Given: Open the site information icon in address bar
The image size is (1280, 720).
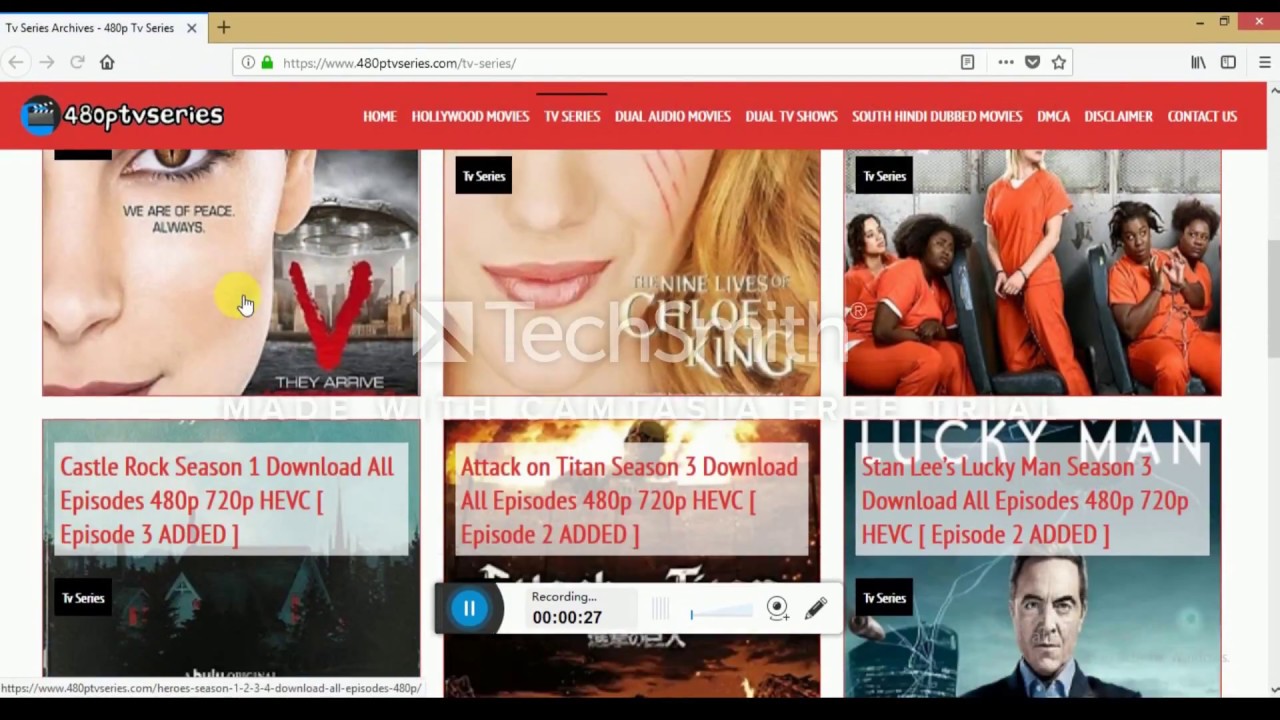Looking at the screenshot, I should click(x=248, y=62).
